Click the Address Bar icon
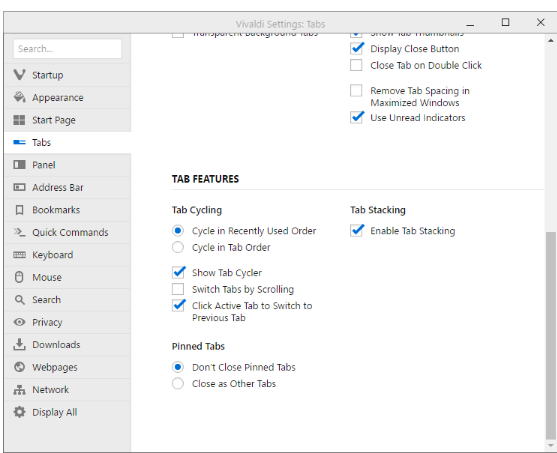Screen dimensions: 557x453 (19, 187)
